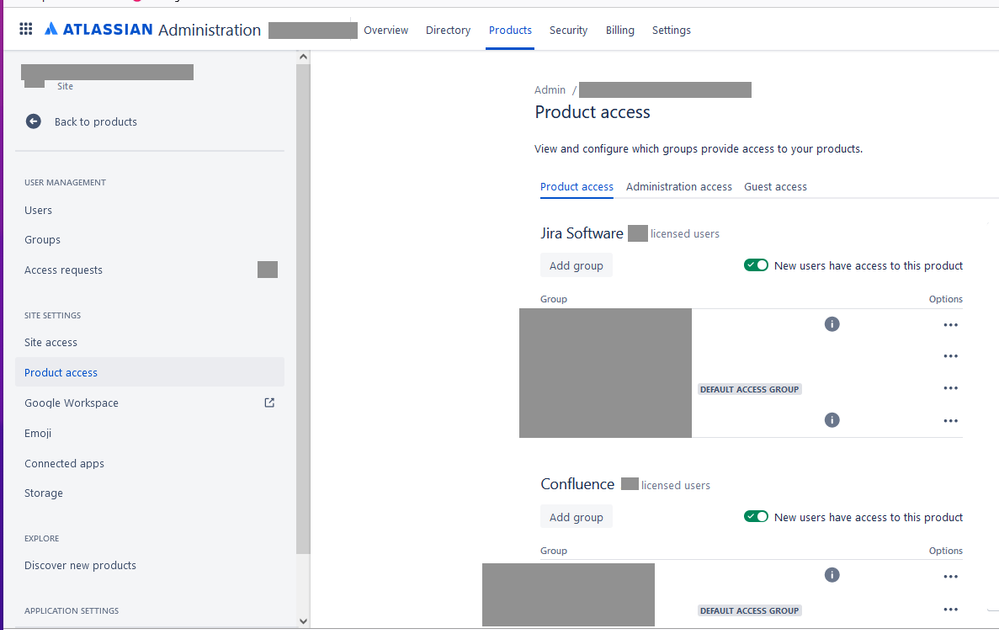Open Google Workspace sidebar item
This screenshot has width=999, height=630.
coord(71,403)
